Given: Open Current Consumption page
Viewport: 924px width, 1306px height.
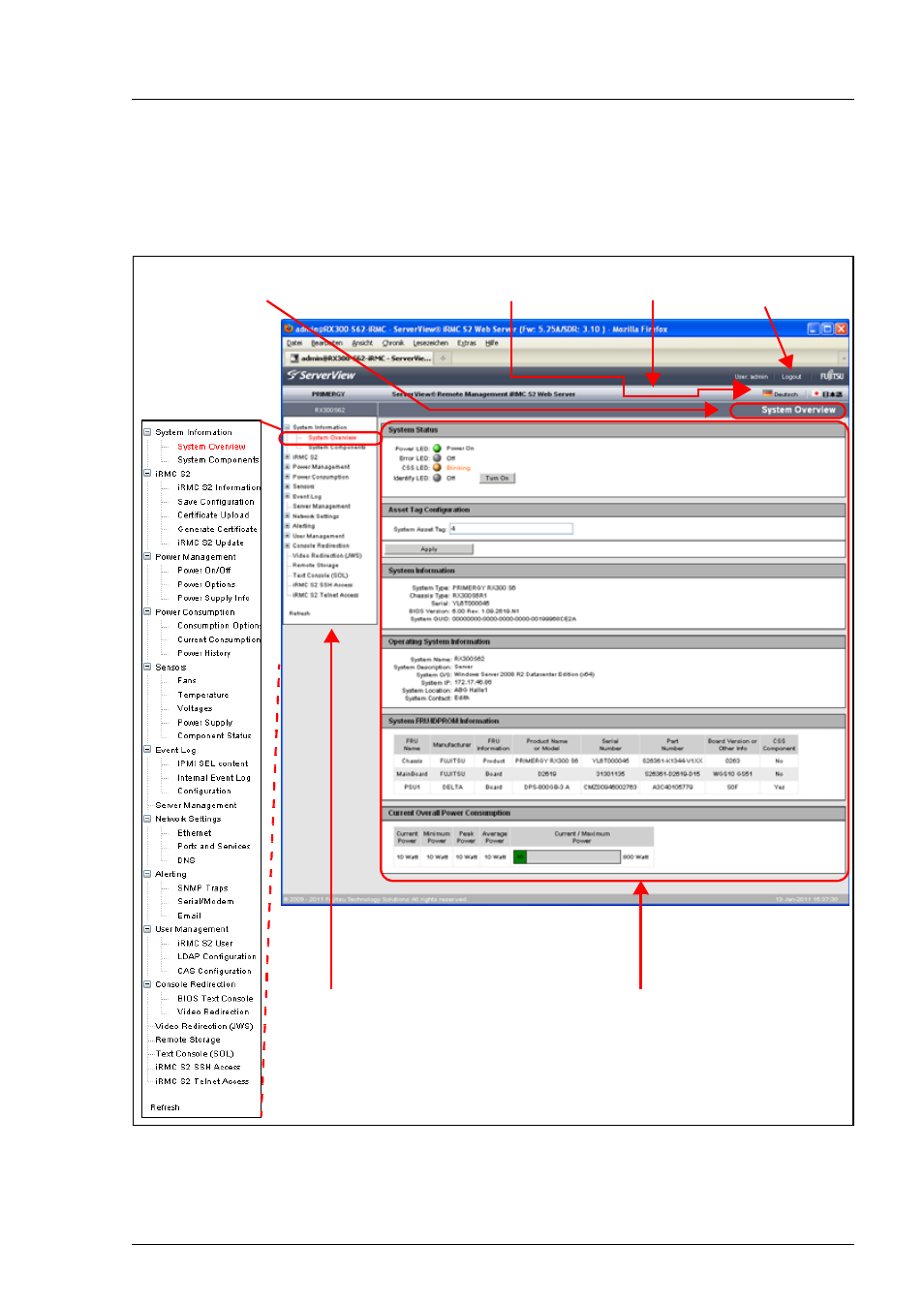Looking at the screenshot, I should click(x=219, y=639).
